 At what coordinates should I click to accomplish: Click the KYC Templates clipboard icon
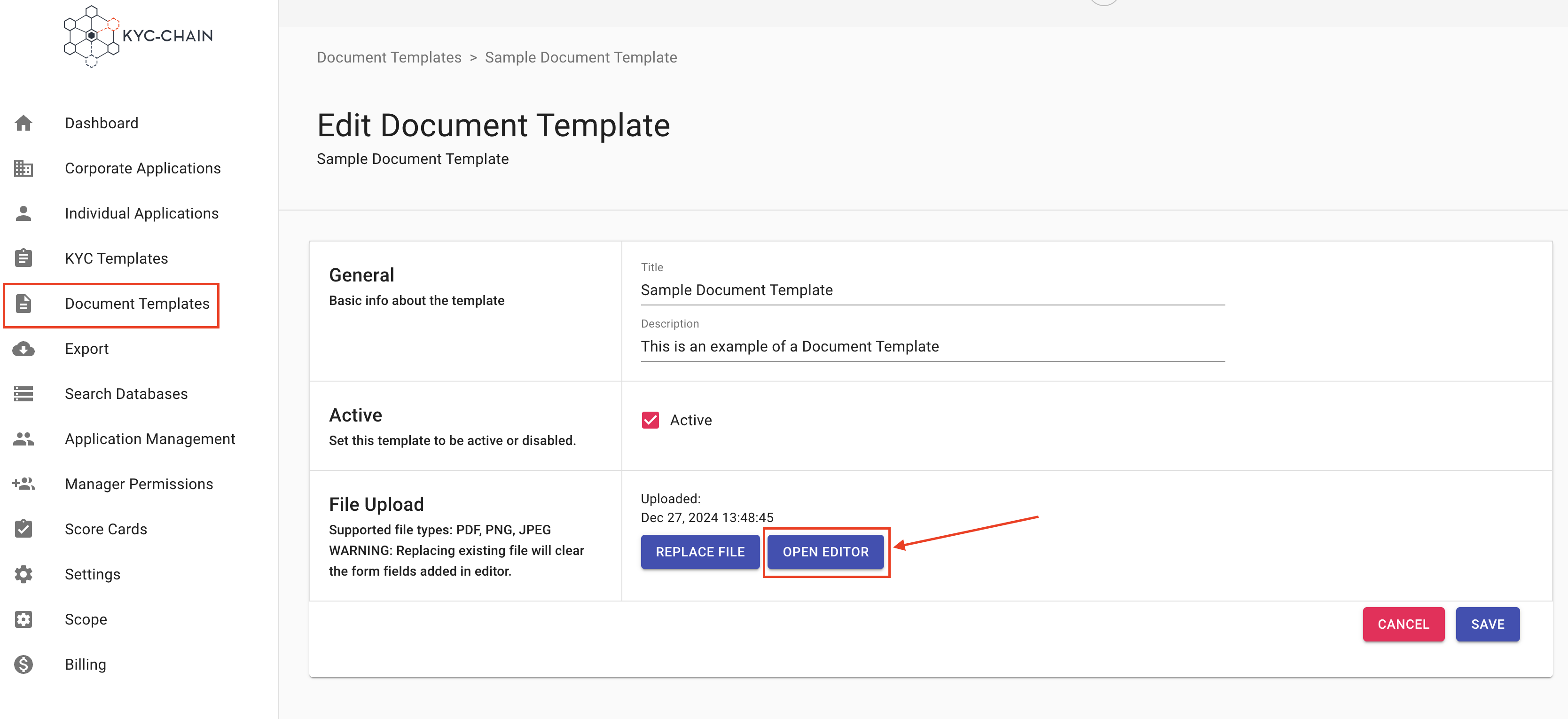click(24, 258)
